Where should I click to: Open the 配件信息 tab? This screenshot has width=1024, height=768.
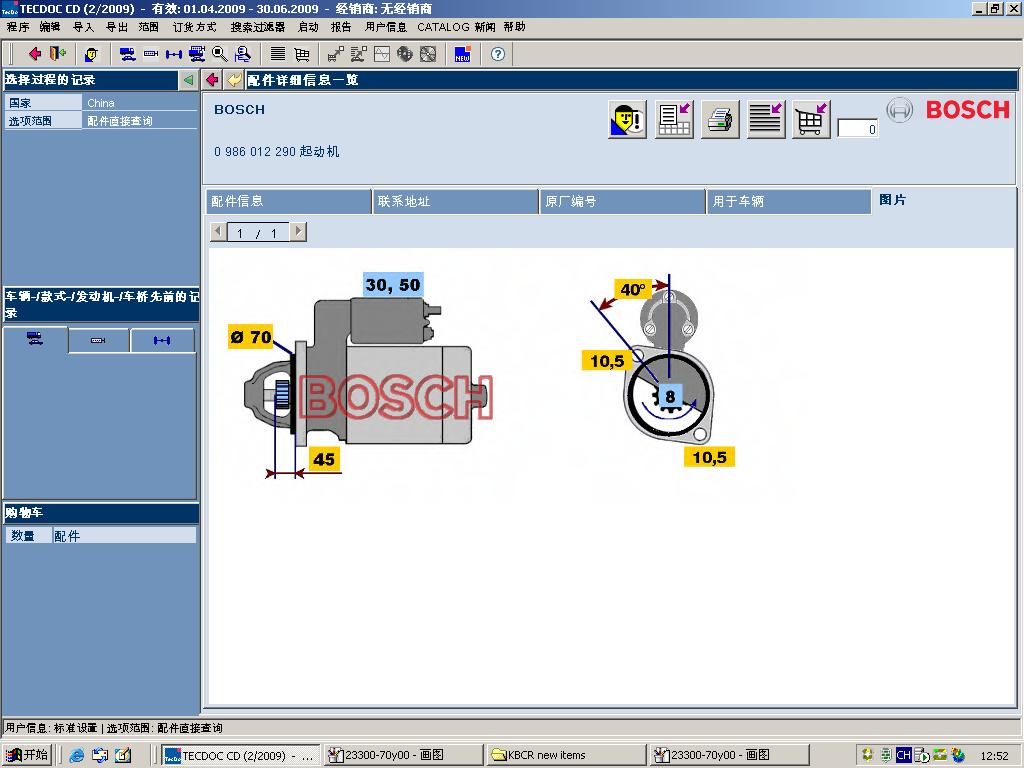(289, 201)
